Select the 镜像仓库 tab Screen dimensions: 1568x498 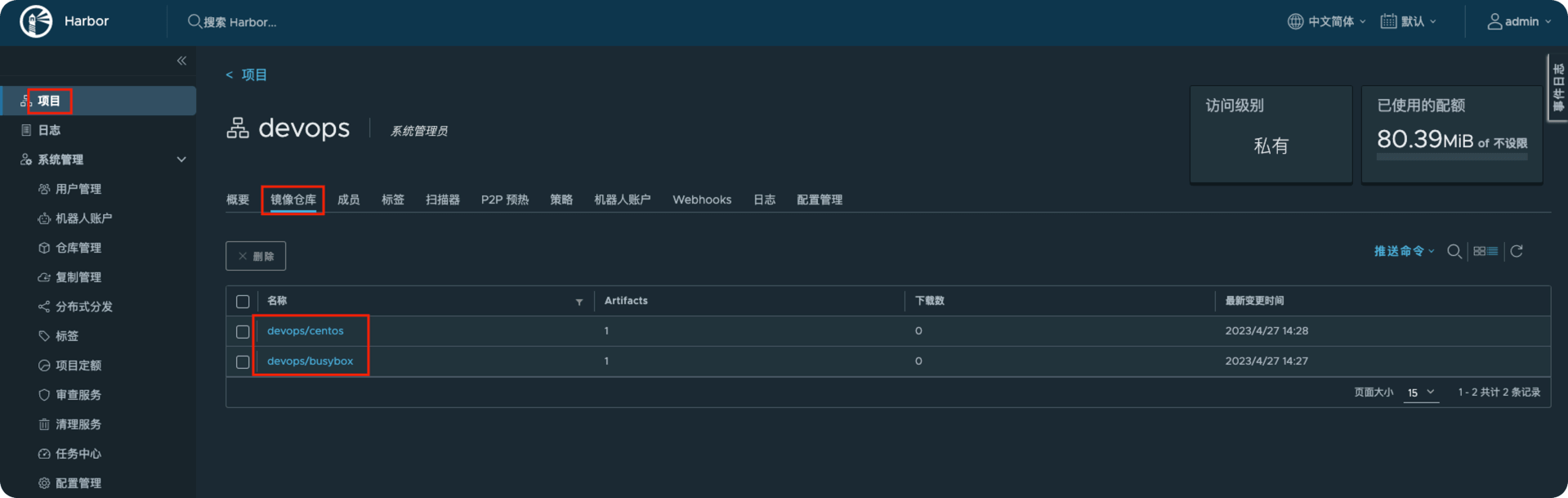click(x=293, y=200)
